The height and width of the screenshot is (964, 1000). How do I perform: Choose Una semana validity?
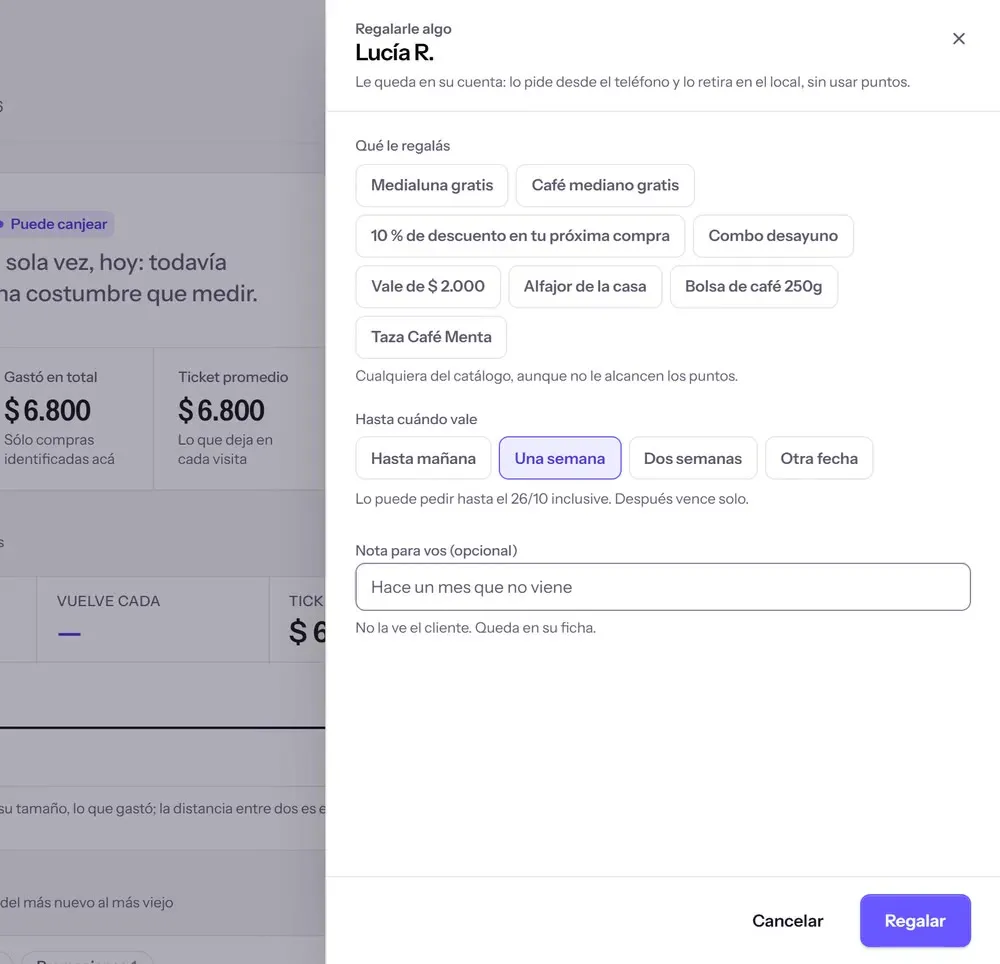[560, 458]
